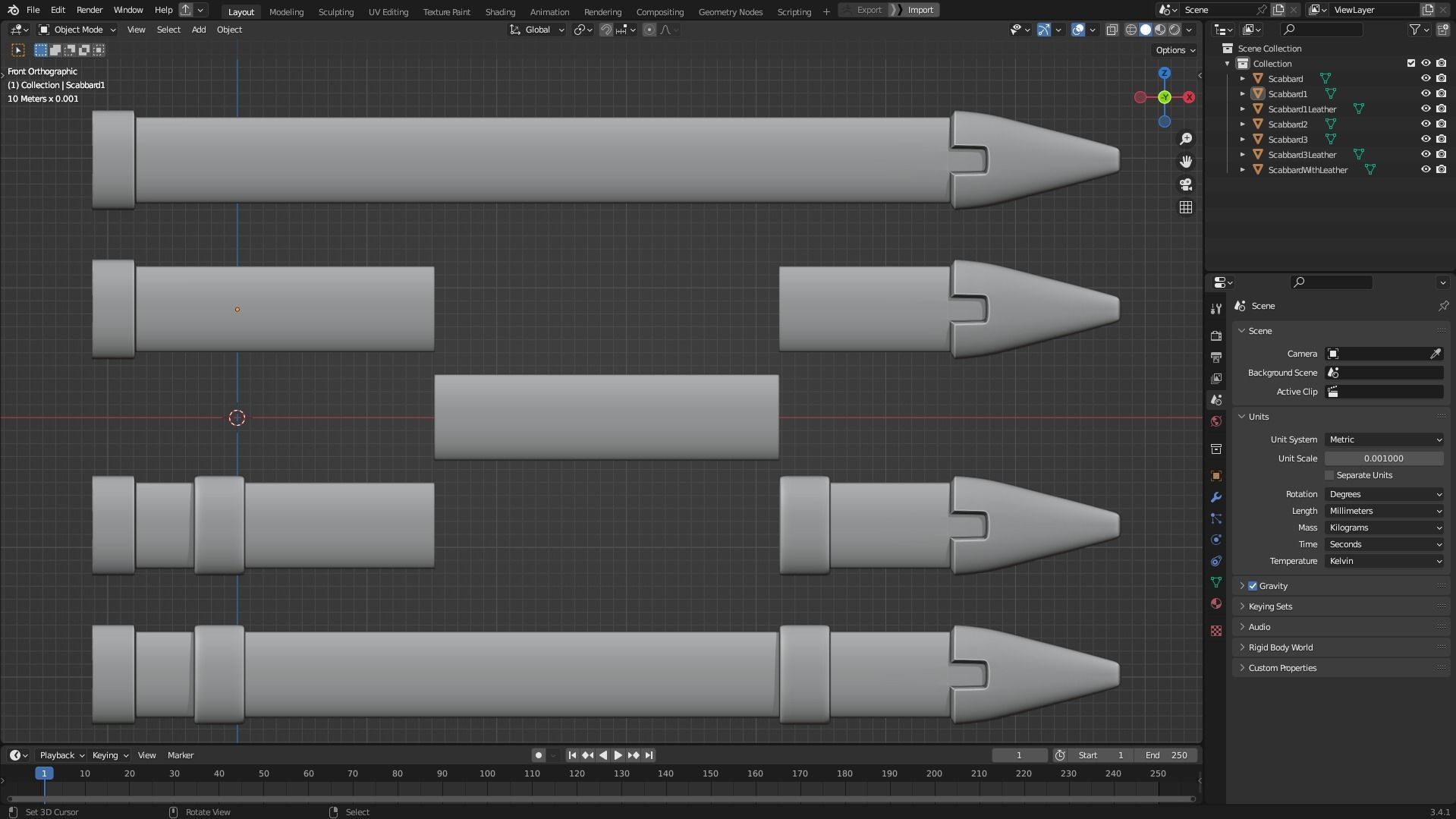Open the Object properties tab

click(x=1216, y=476)
